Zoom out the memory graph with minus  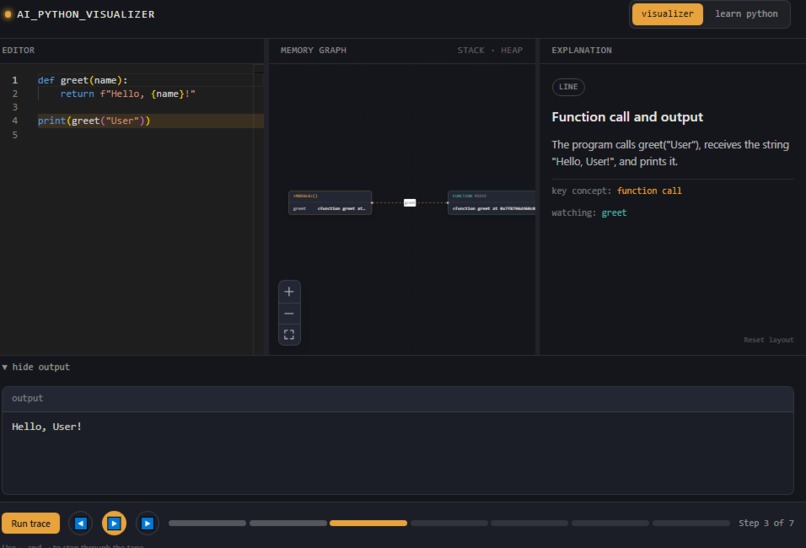[x=289, y=313]
